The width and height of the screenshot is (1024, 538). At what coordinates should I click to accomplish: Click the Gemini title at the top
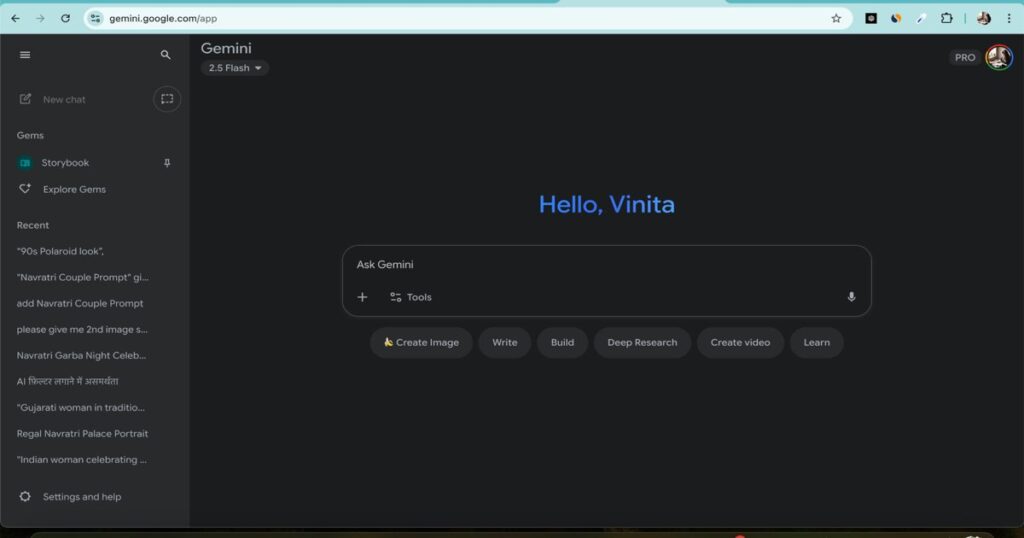click(226, 48)
